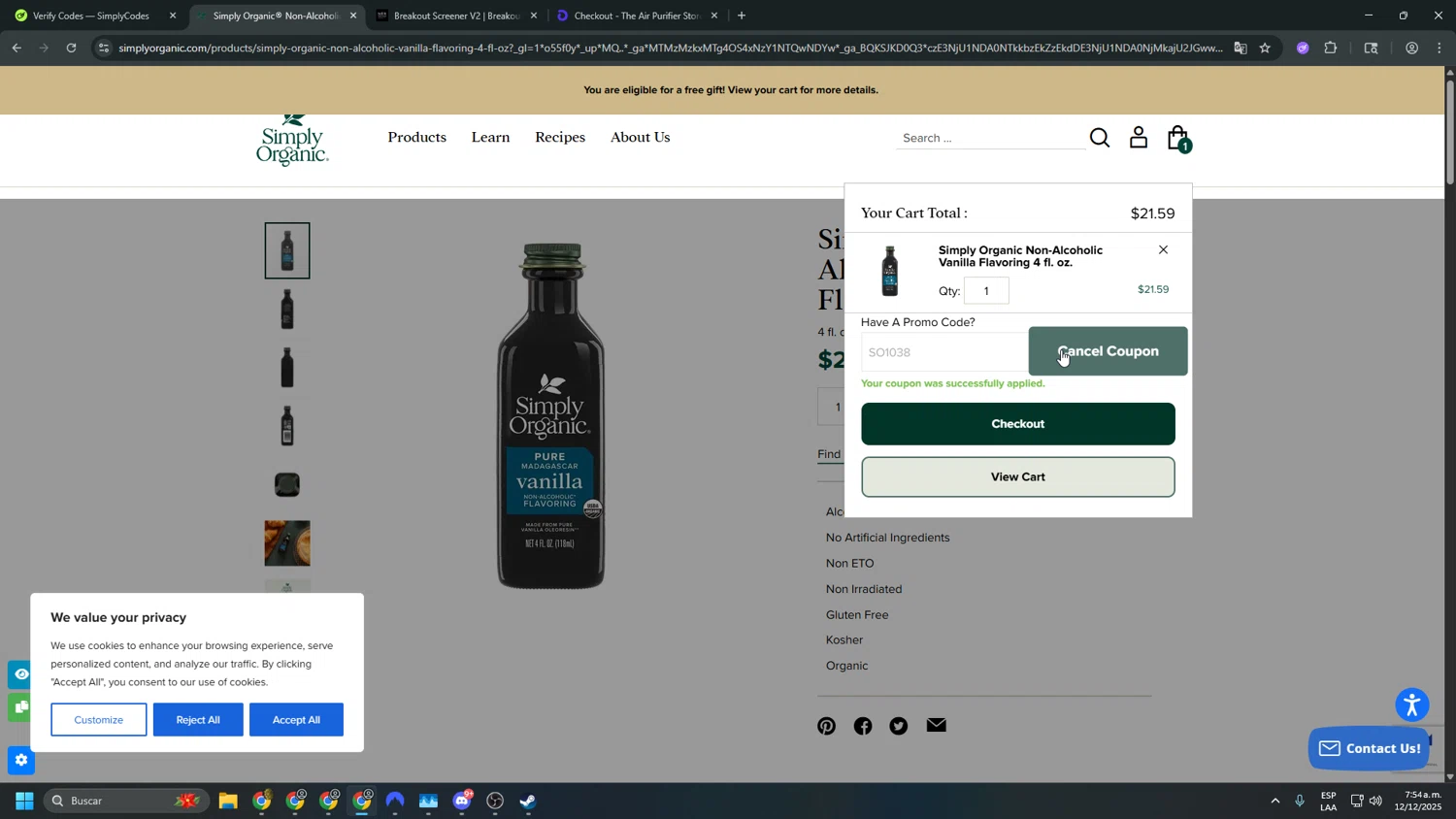Click the taskbar clock and date
This screenshot has height=819, width=1456.
click(x=1418, y=801)
